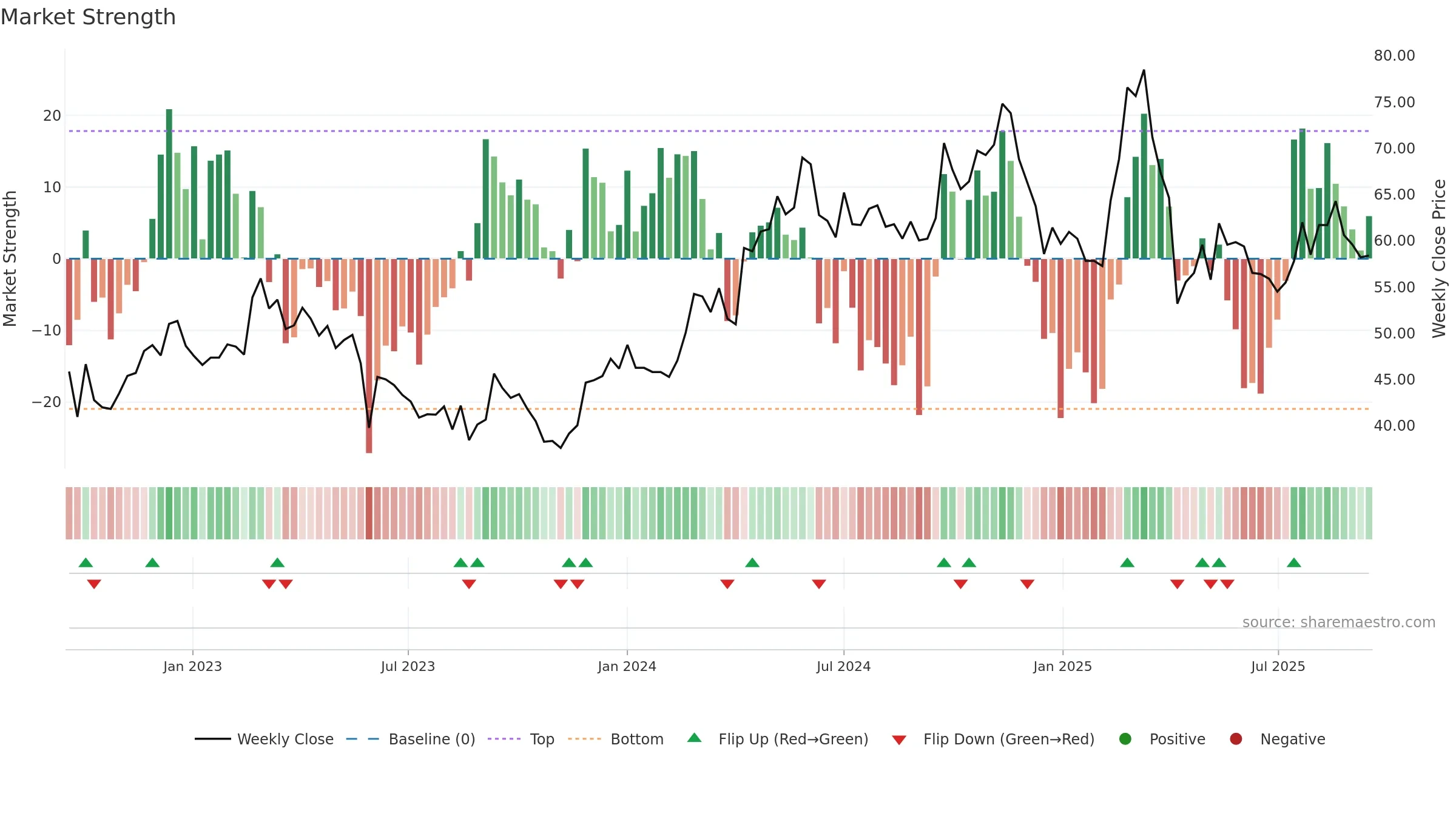The width and height of the screenshot is (1456, 819).
Task: Click the 45.00 price axis label
Action: (1394, 379)
